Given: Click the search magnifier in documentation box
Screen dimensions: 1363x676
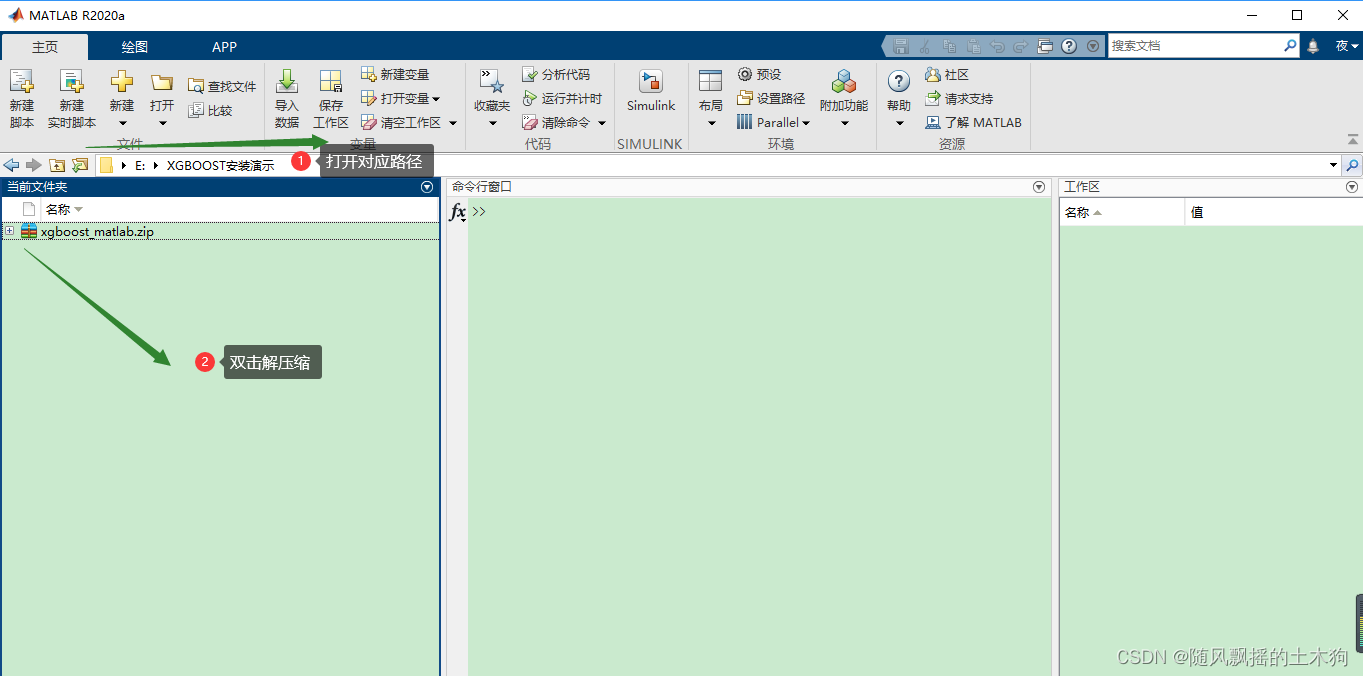Looking at the screenshot, I should coord(1290,46).
